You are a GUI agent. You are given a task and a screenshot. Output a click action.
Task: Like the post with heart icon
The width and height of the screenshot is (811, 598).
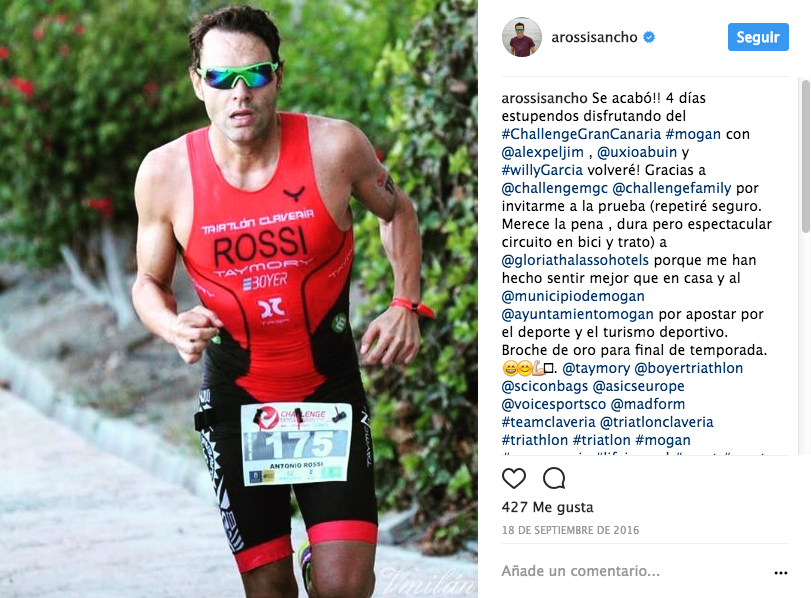(x=514, y=479)
